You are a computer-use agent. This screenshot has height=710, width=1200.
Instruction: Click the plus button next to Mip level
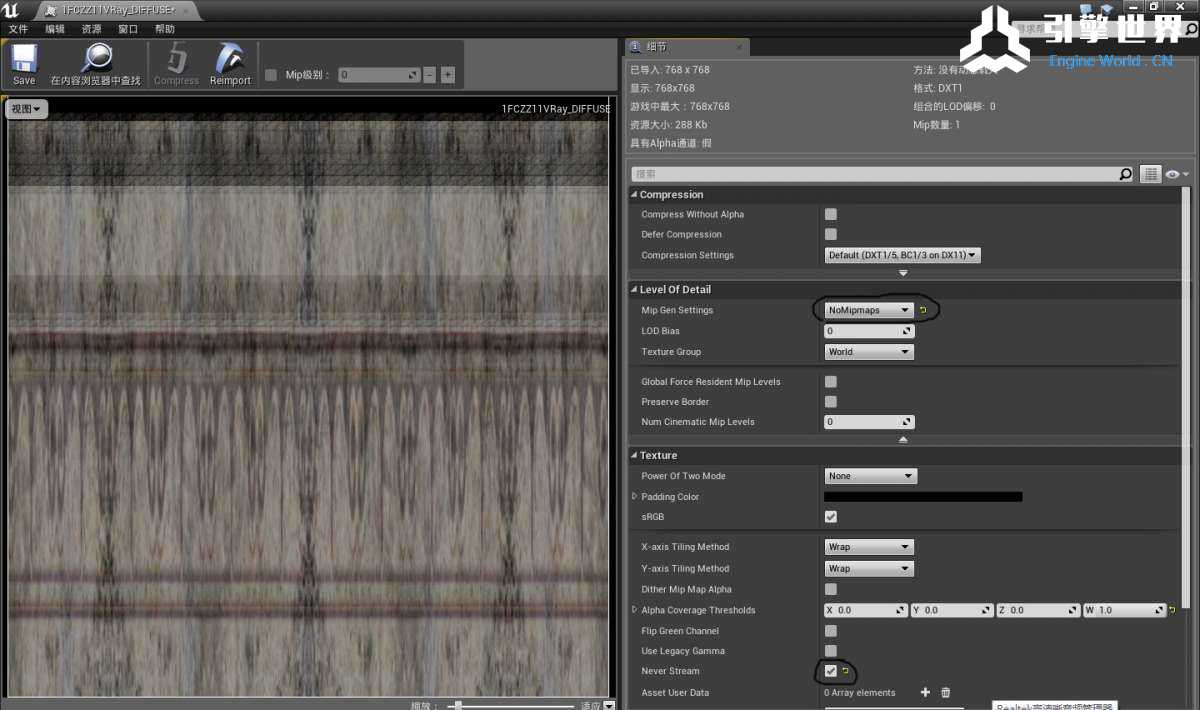click(447, 75)
